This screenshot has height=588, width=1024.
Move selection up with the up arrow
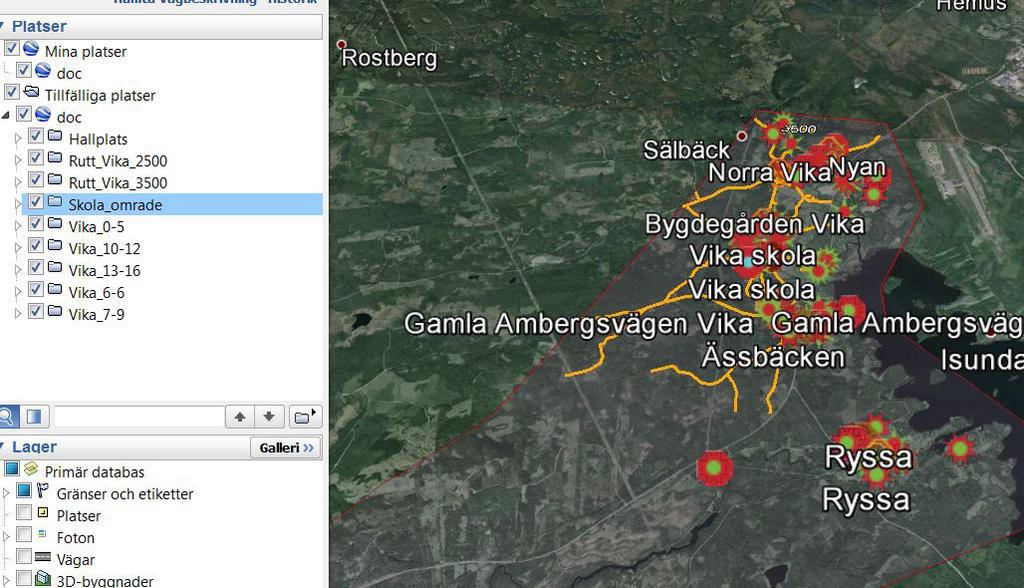click(x=240, y=416)
